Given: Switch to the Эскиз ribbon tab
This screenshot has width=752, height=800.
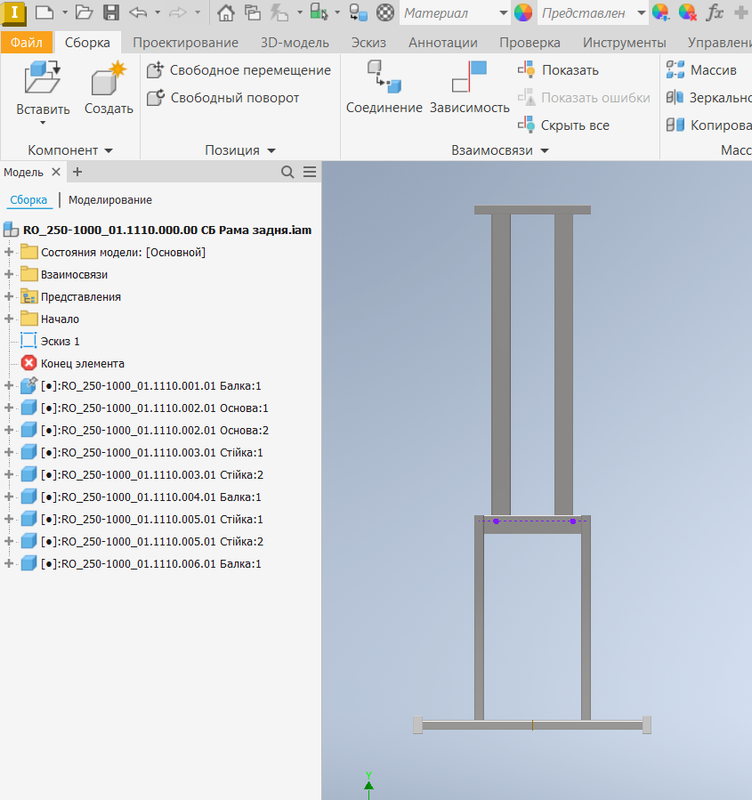Looking at the screenshot, I should tap(368, 42).
